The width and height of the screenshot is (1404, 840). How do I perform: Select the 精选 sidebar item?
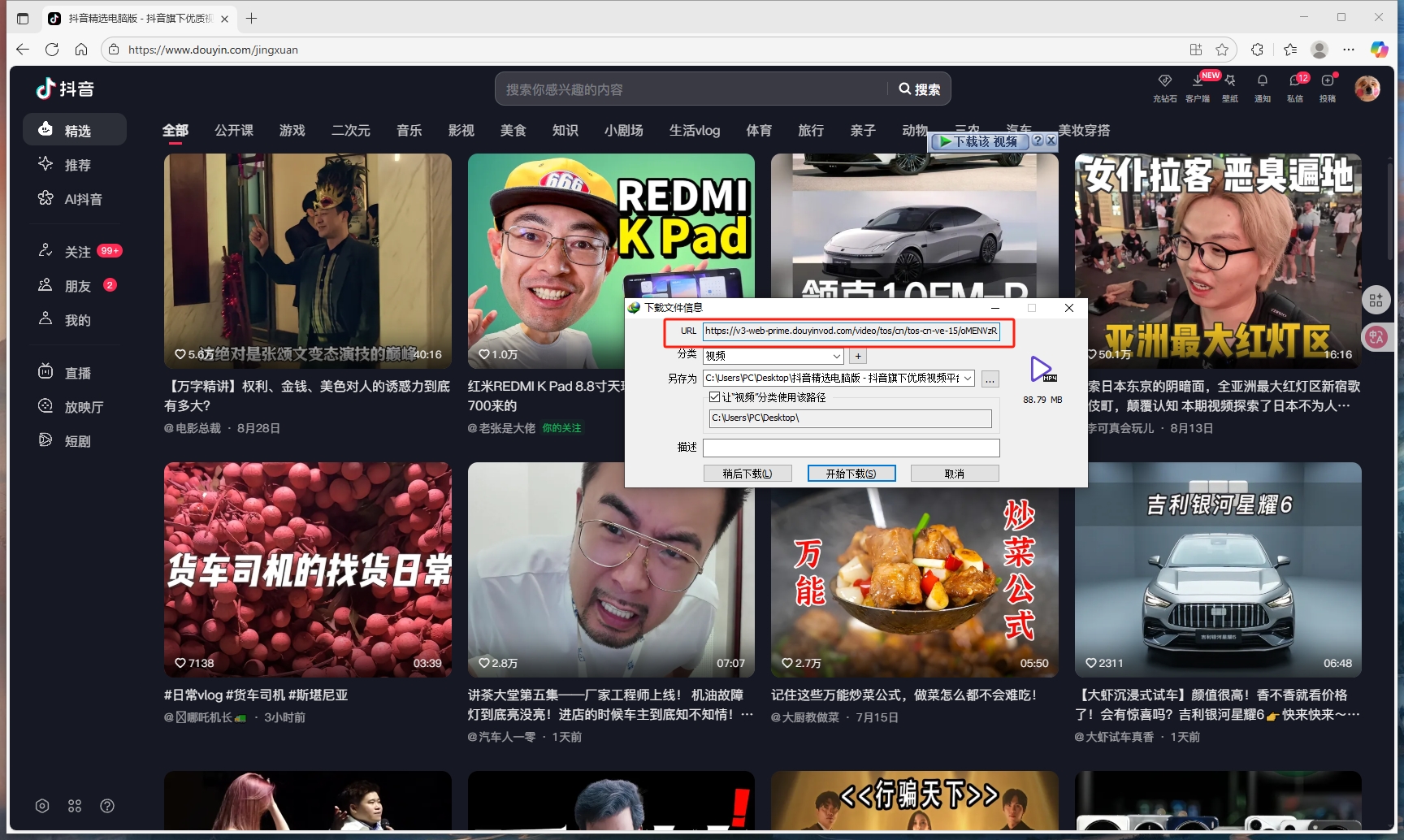(75, 130)
